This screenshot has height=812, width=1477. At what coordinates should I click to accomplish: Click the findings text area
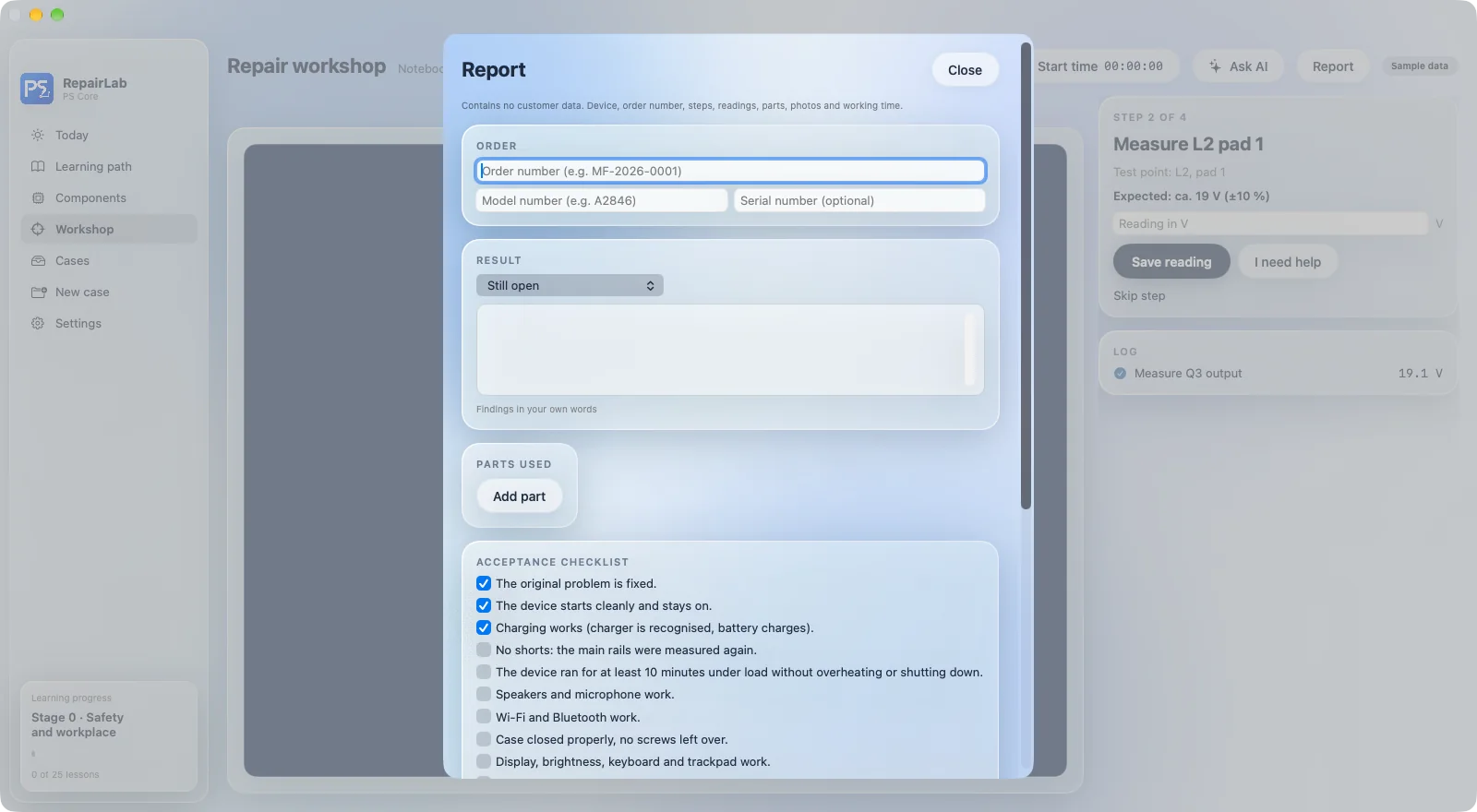tap(730, 350)
